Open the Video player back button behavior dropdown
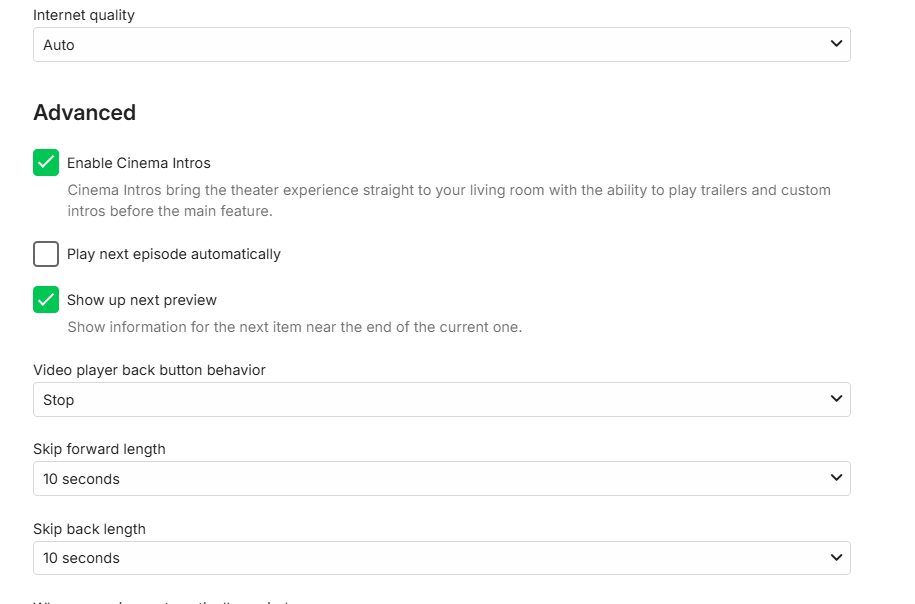This screenshot has width=915, height=604. tap(440, 400)
